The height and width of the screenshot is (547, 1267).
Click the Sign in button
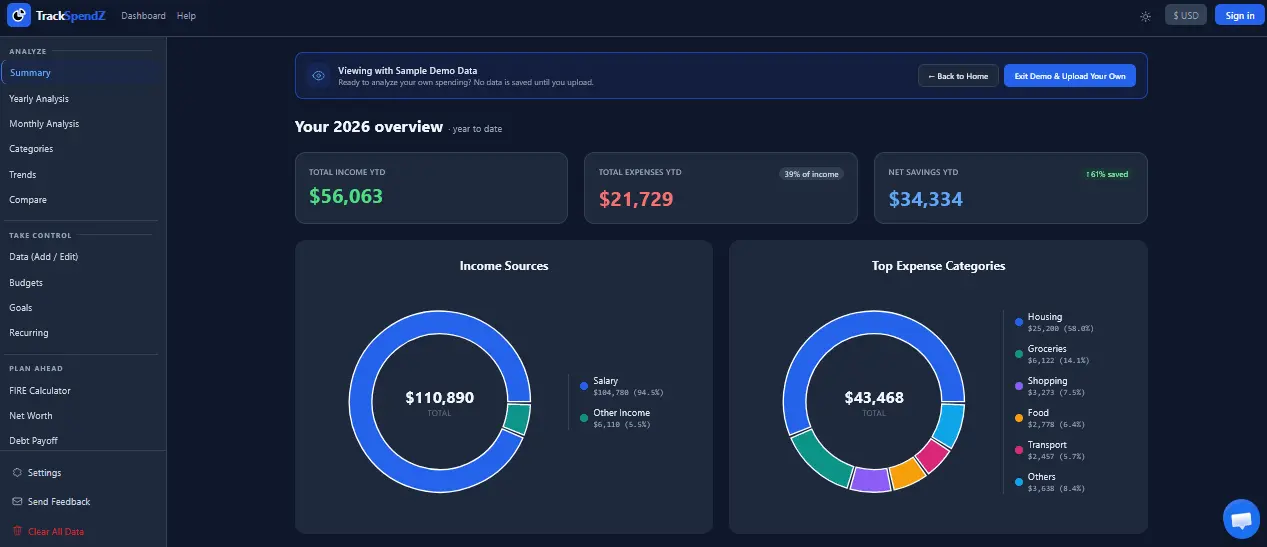[1240, 15]
